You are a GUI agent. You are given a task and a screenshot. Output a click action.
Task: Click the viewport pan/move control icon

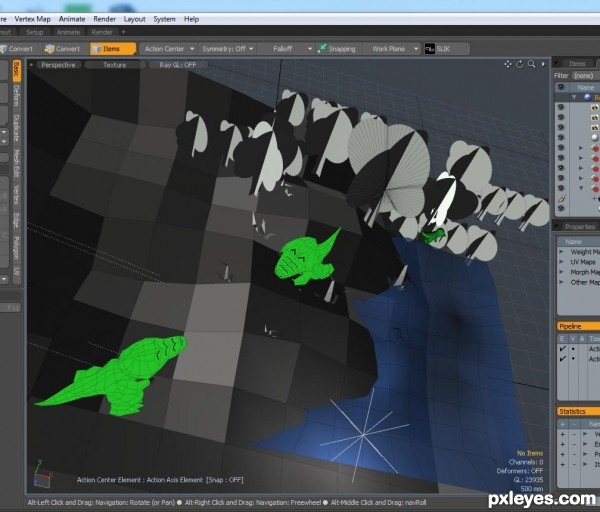tap(508, 64)
